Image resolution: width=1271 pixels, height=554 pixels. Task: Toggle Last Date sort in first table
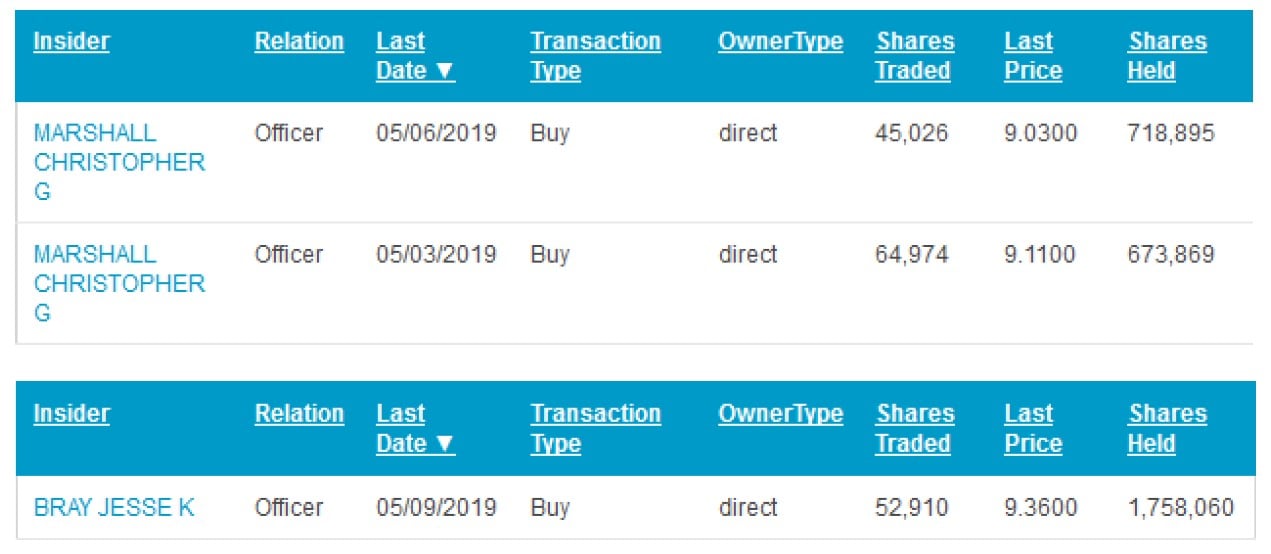pyautogui.click(x=415, y=57)
